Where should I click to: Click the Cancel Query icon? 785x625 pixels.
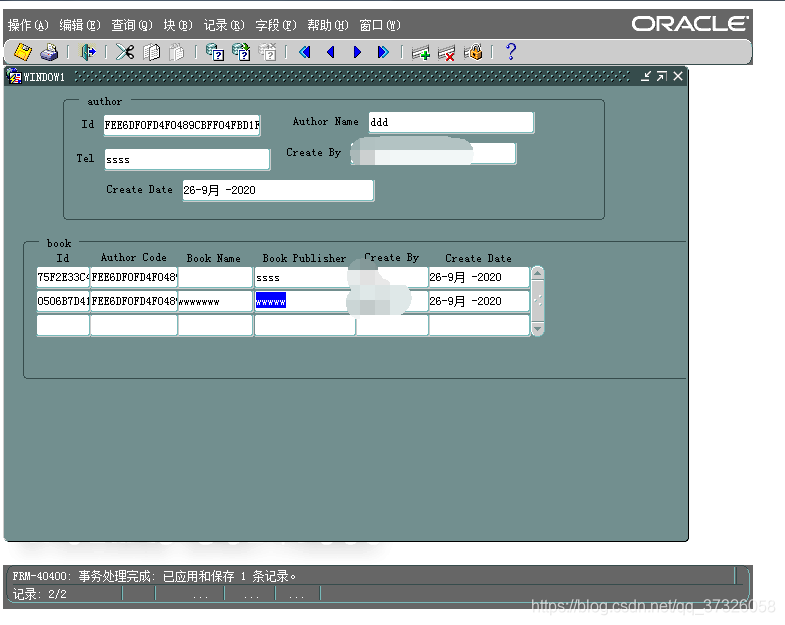coord(267,52)
